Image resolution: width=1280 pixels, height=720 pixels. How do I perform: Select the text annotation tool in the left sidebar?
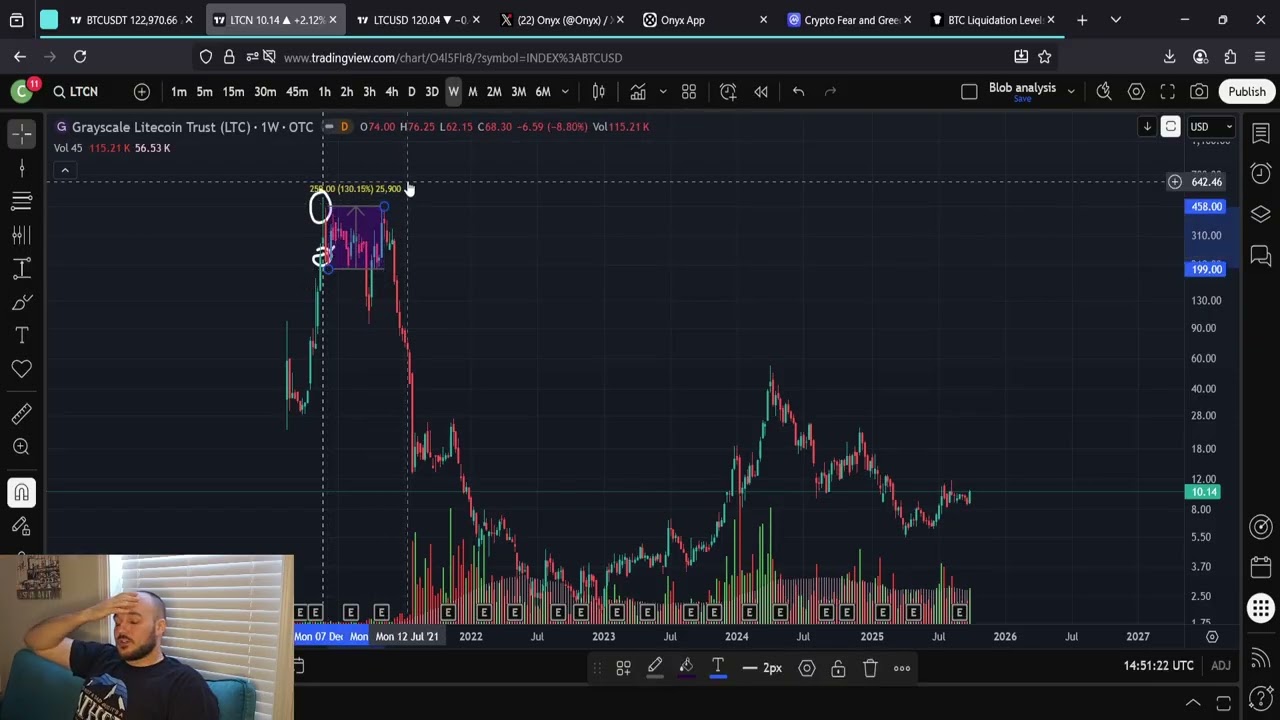[x=22, y=335]
